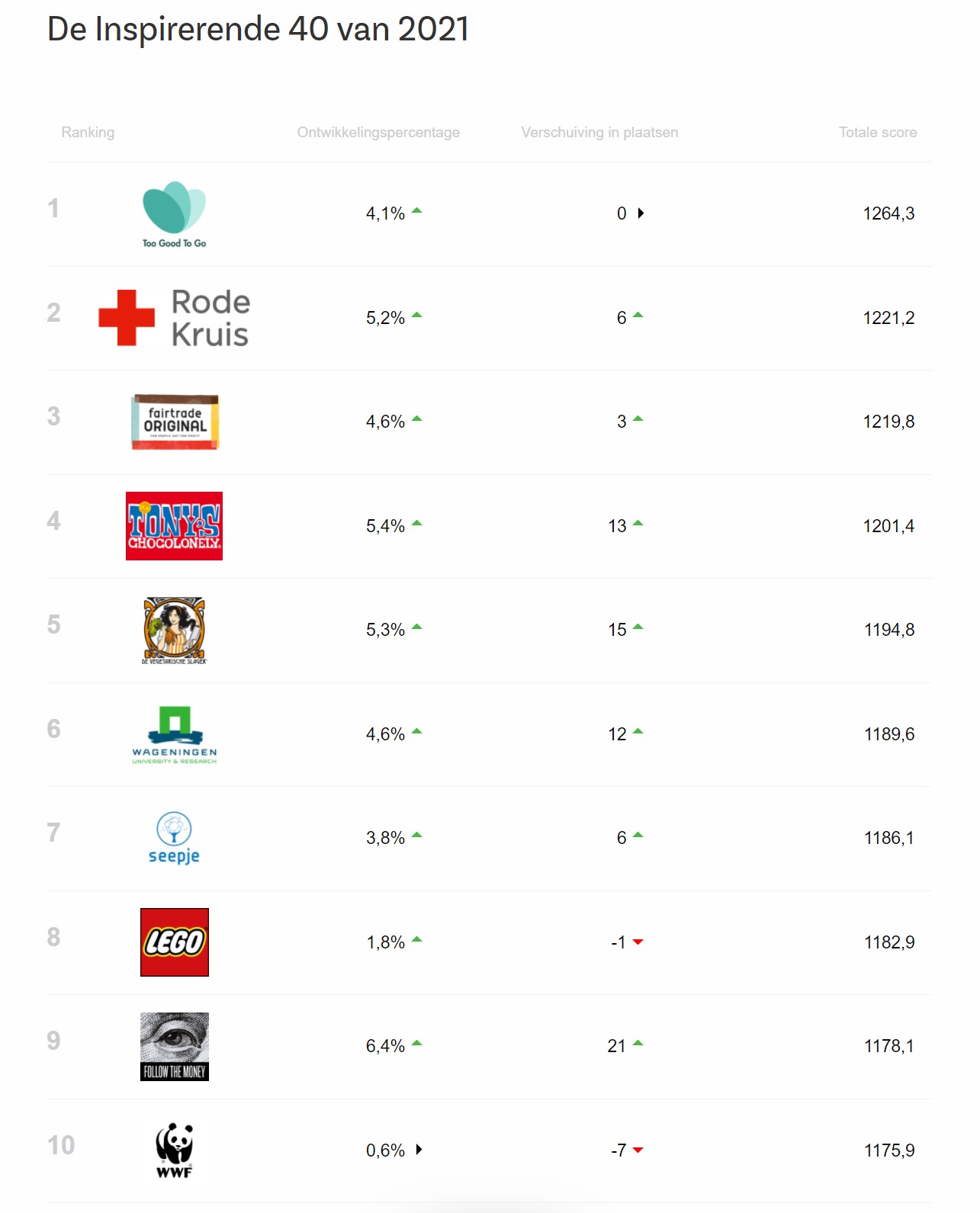Click the black arrow next to 0,6%

[419, 1150]
